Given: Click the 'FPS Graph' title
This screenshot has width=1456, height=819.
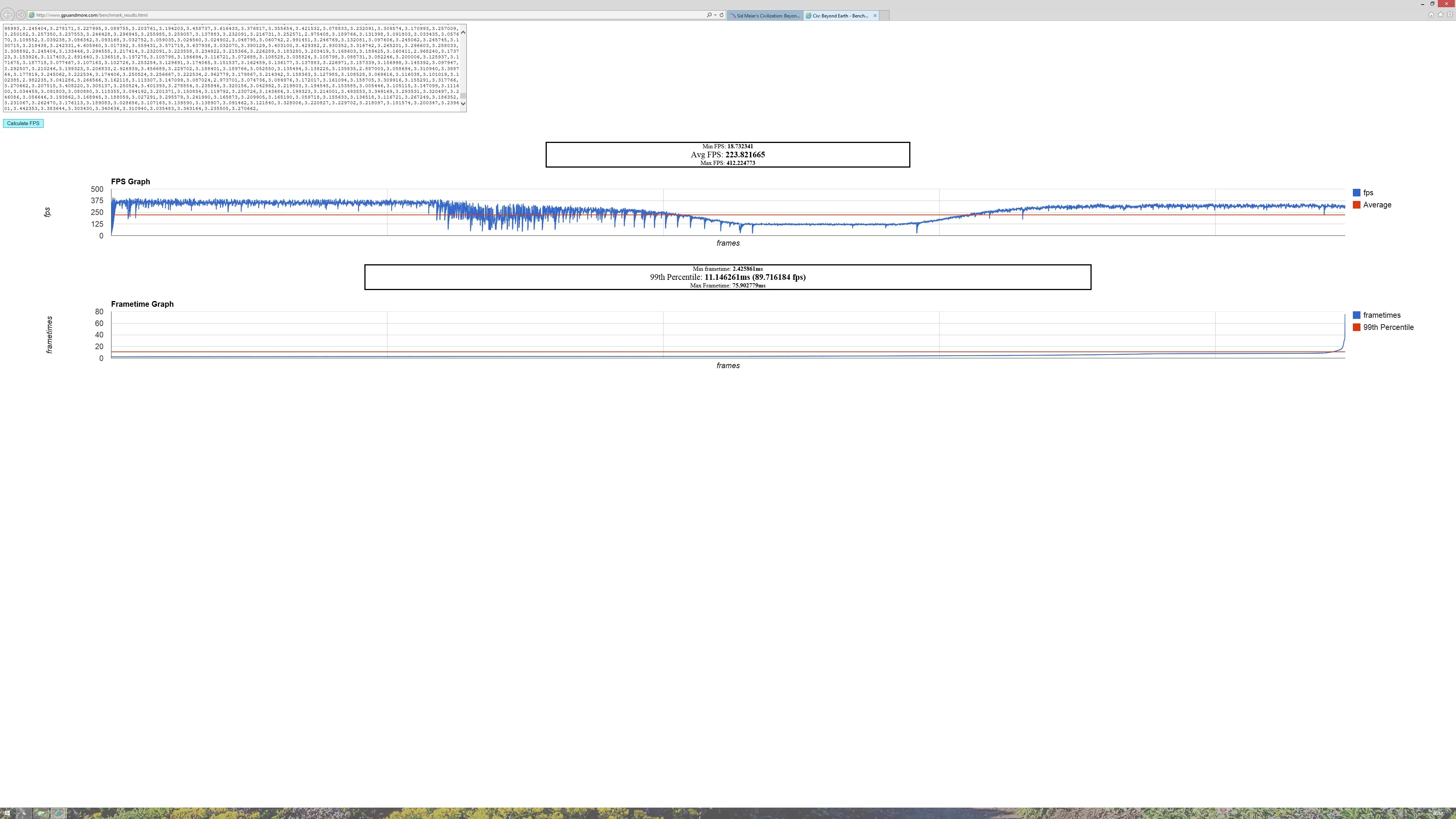Looking at the screenshot, I should coord(130,182).
